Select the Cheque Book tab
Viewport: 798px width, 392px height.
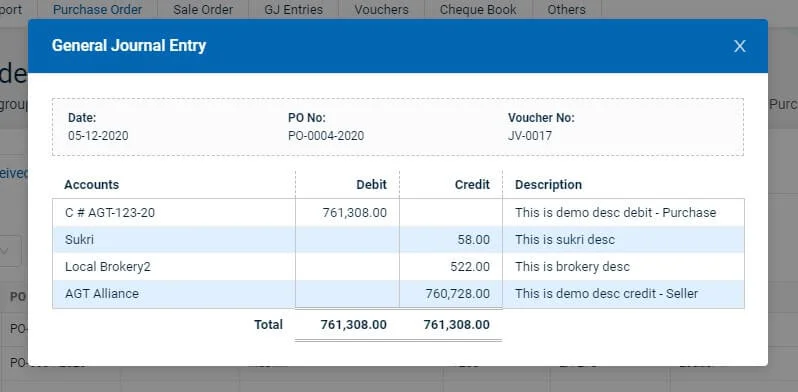click(x=478, y=9)
